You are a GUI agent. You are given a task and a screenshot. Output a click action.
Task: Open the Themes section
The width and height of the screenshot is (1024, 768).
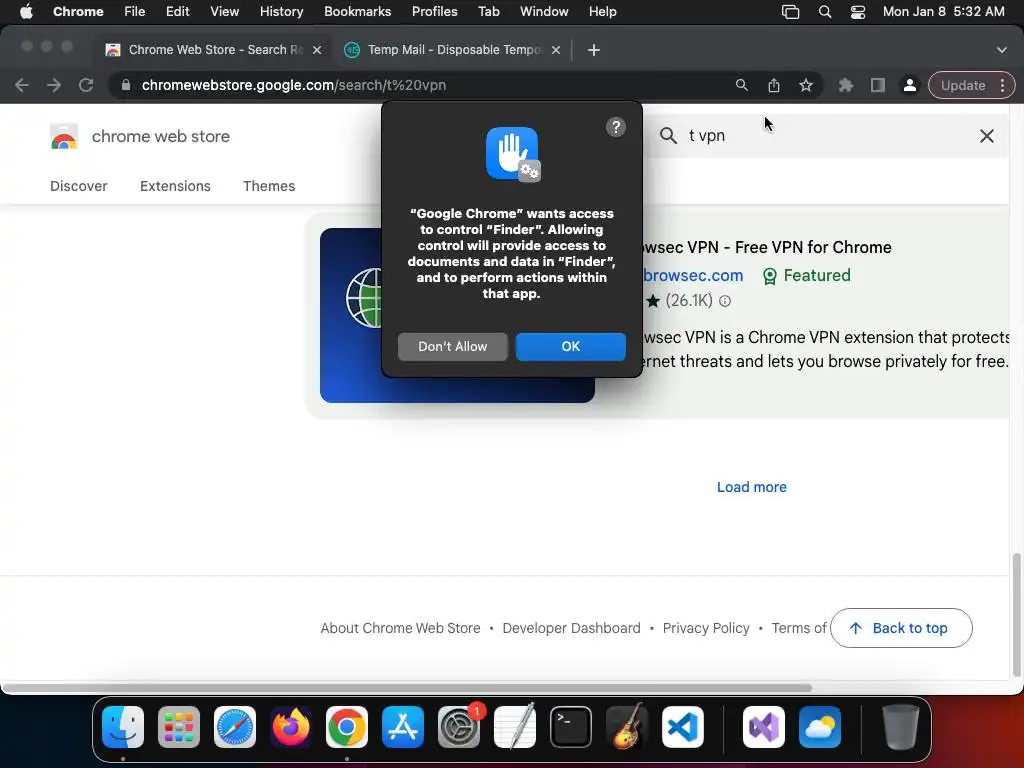pos(269,186)
